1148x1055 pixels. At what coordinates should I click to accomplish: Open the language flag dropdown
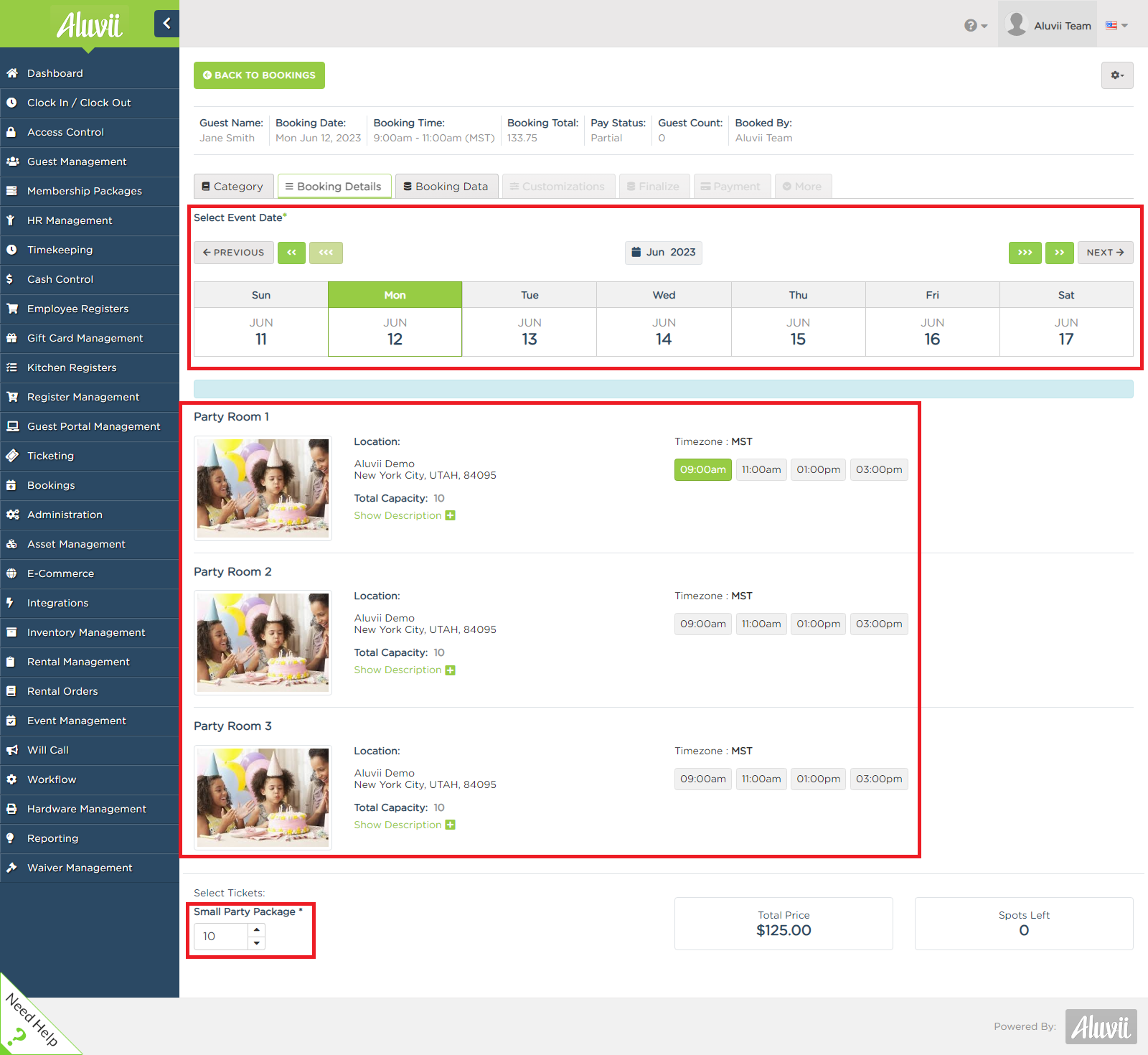pyautogui.click(x=1116, y=26)
